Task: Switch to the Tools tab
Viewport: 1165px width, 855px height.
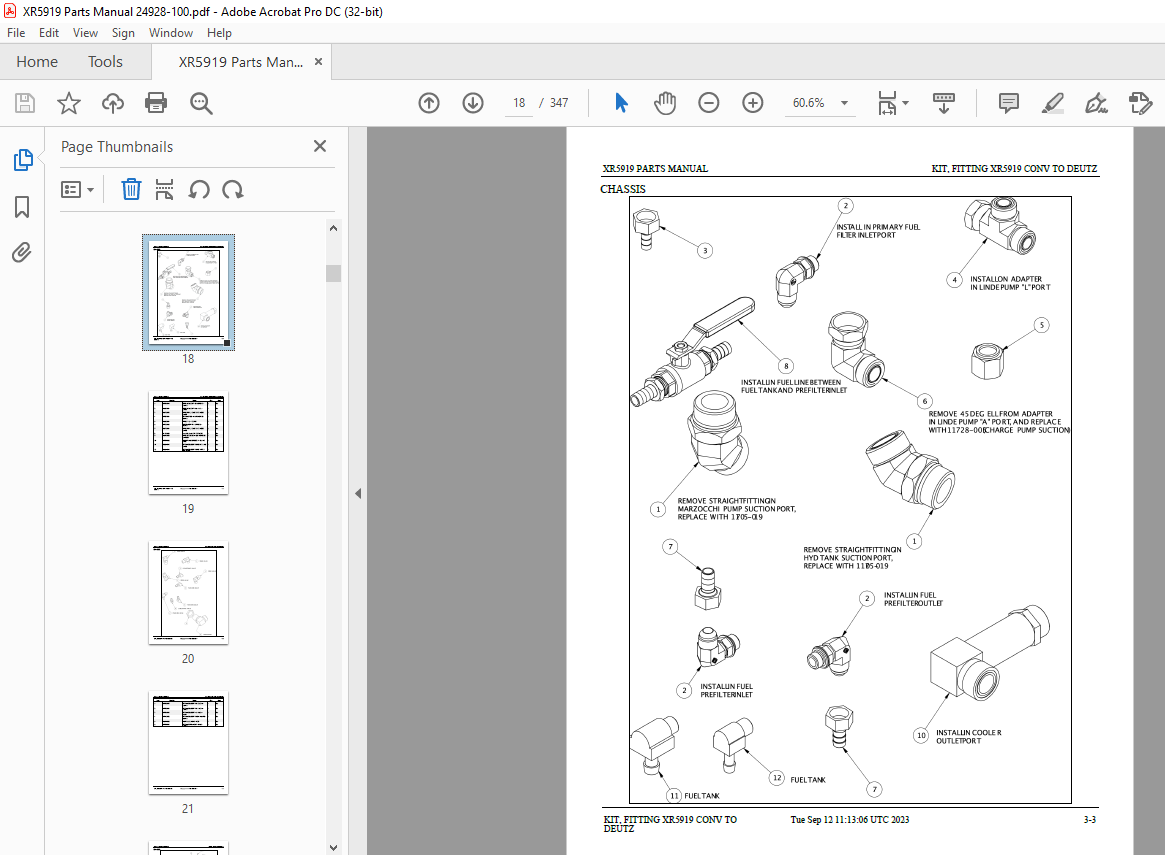Action: [106, 62]
